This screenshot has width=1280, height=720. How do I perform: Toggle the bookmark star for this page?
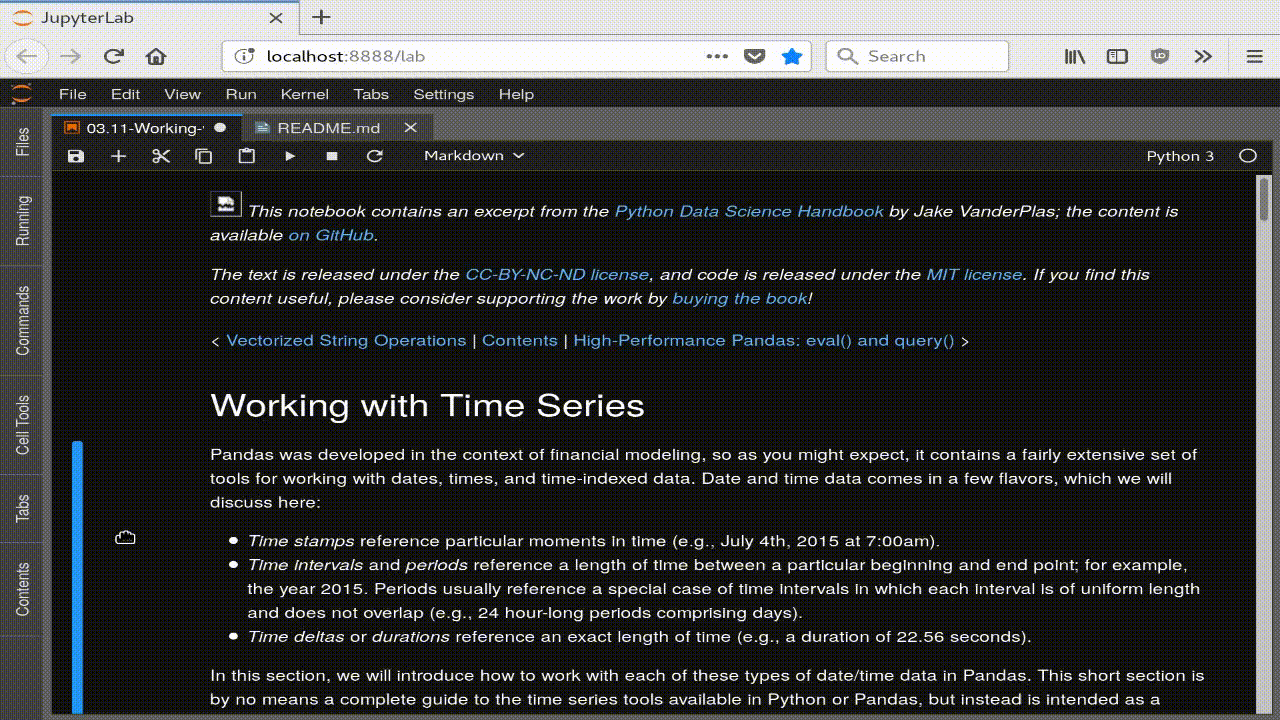(x=792, y=56)
